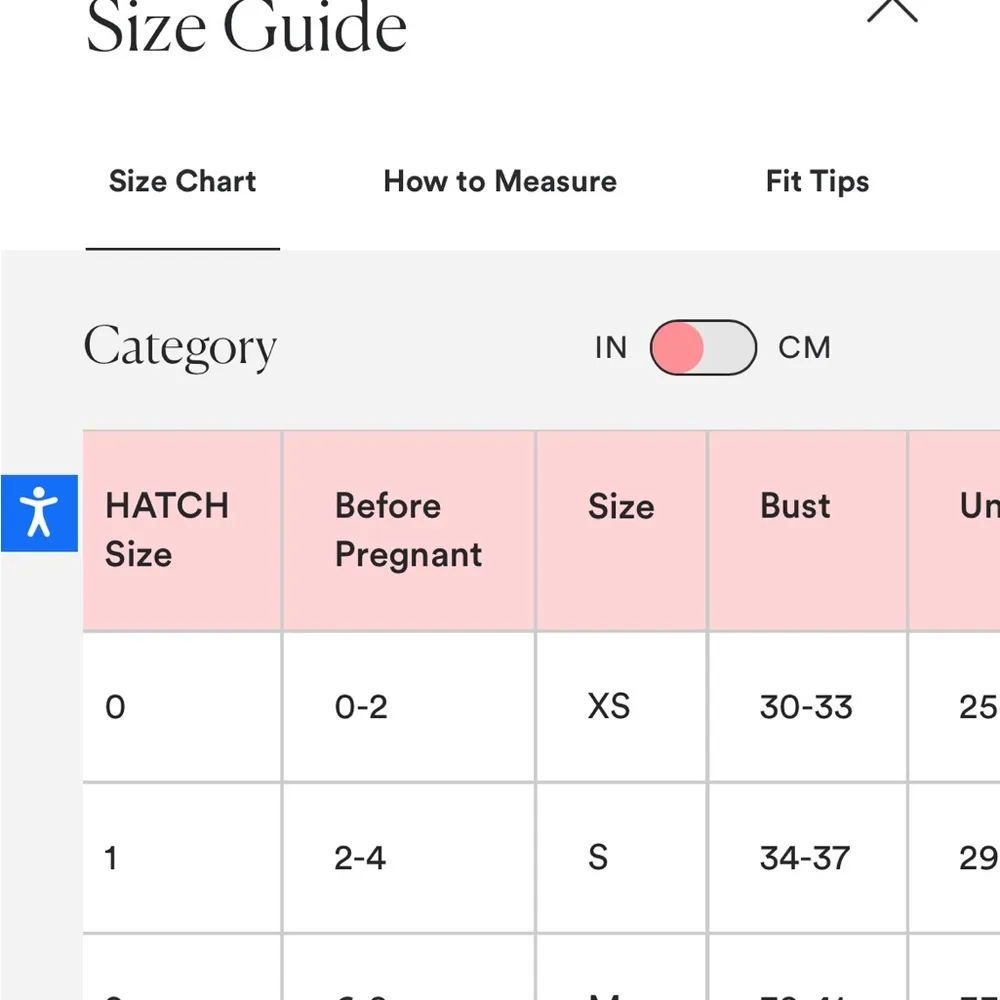Image resolution: width=1000 pixels, height=1000 pixels.
Task: Click the Size Guide title
Action: (247, 28)
